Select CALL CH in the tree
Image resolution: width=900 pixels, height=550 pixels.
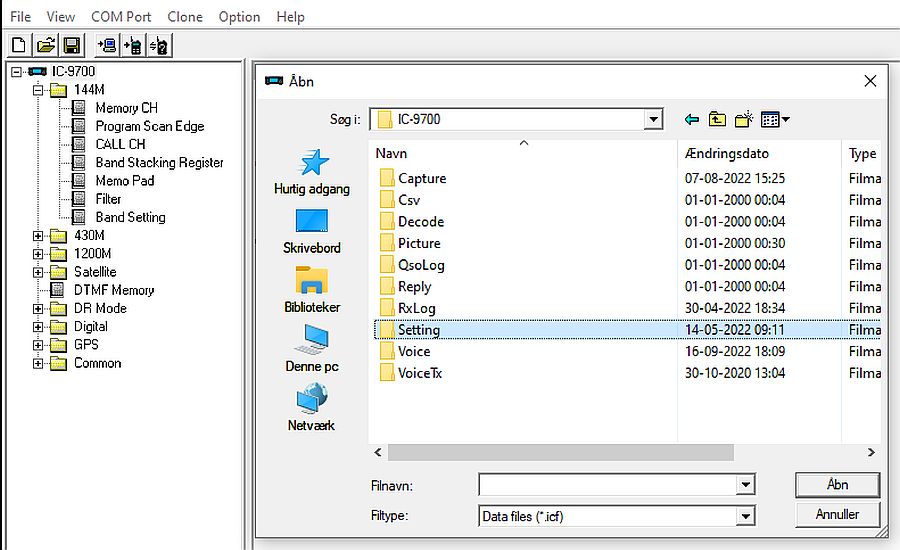click(121, 144)
